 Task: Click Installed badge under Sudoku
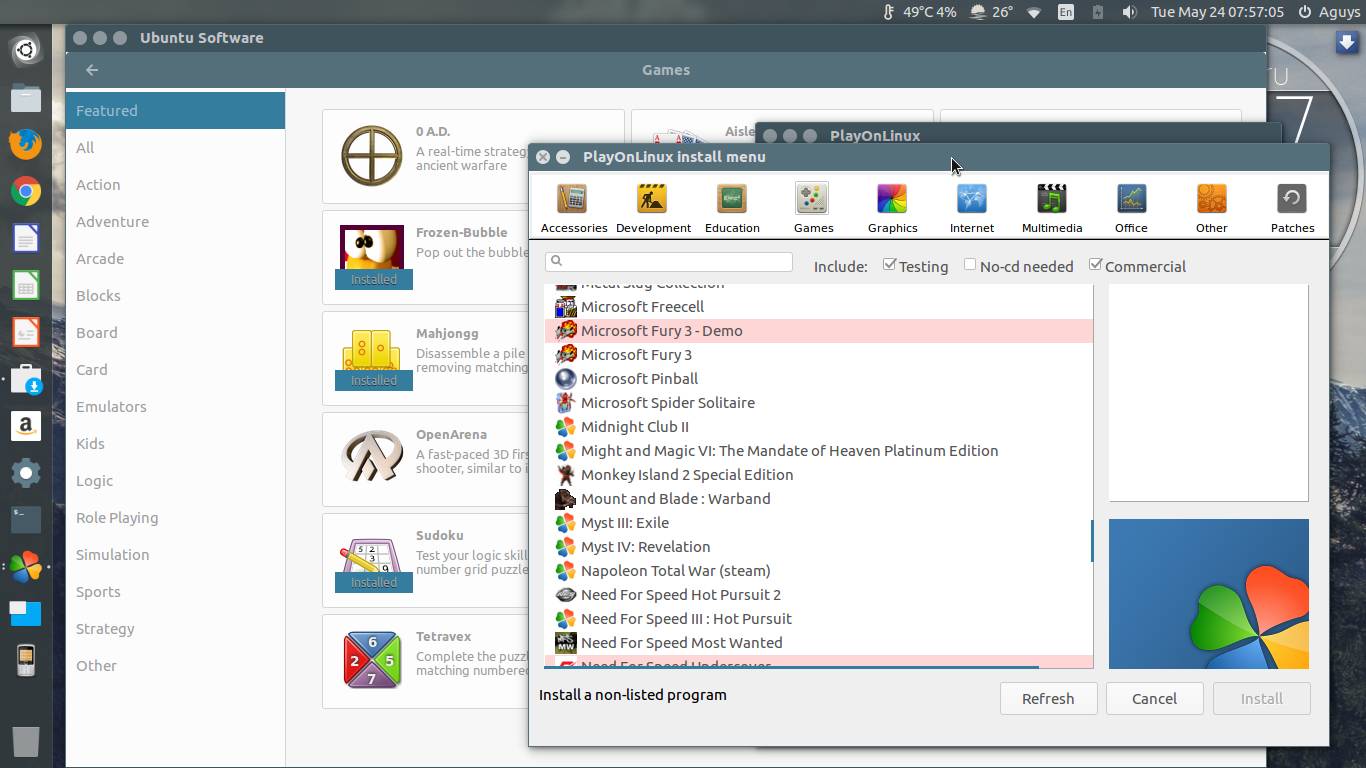tap(374, 582)
